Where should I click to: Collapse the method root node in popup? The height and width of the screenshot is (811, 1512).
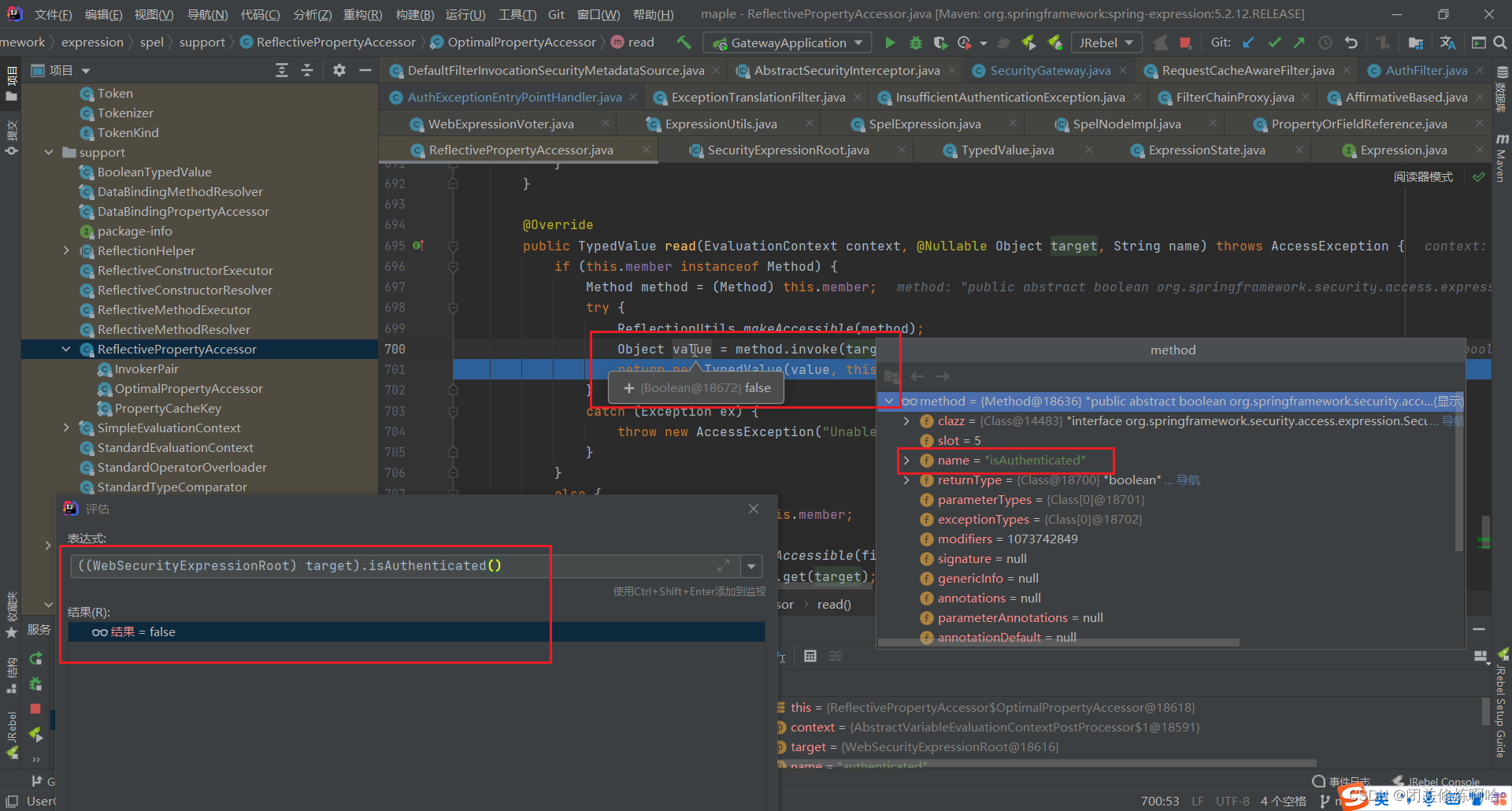pyautogui.click(x=889, y=402)
